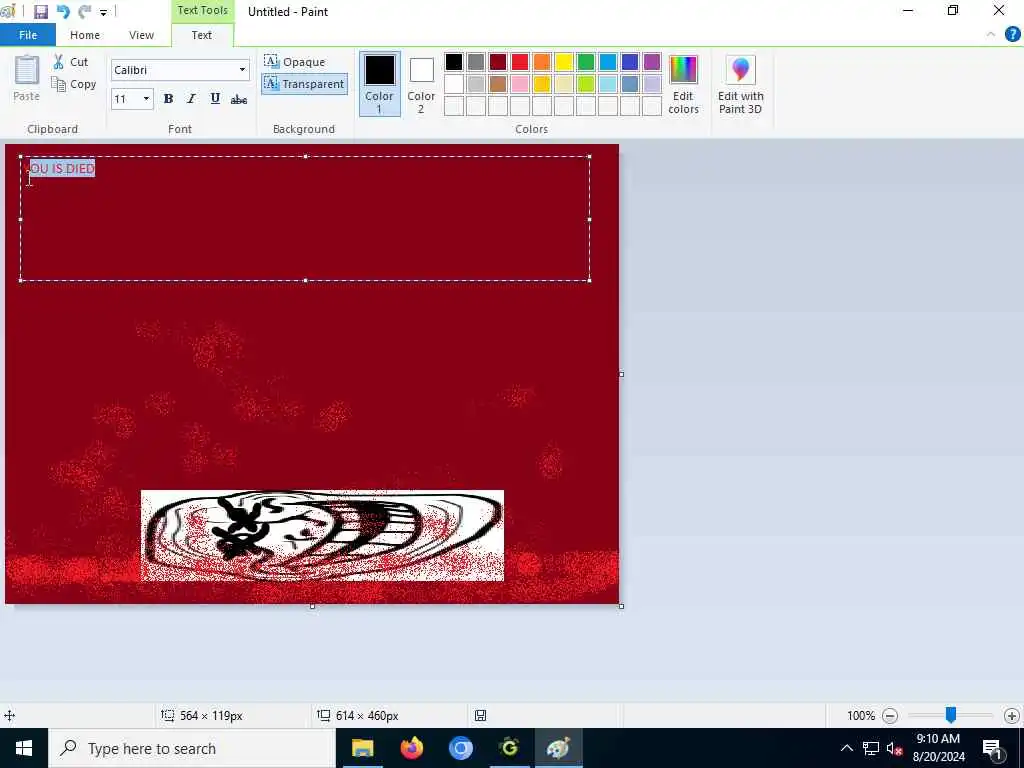Pick the rose pink color swatch
This screenshot has width=1024, height=768.
520,84
